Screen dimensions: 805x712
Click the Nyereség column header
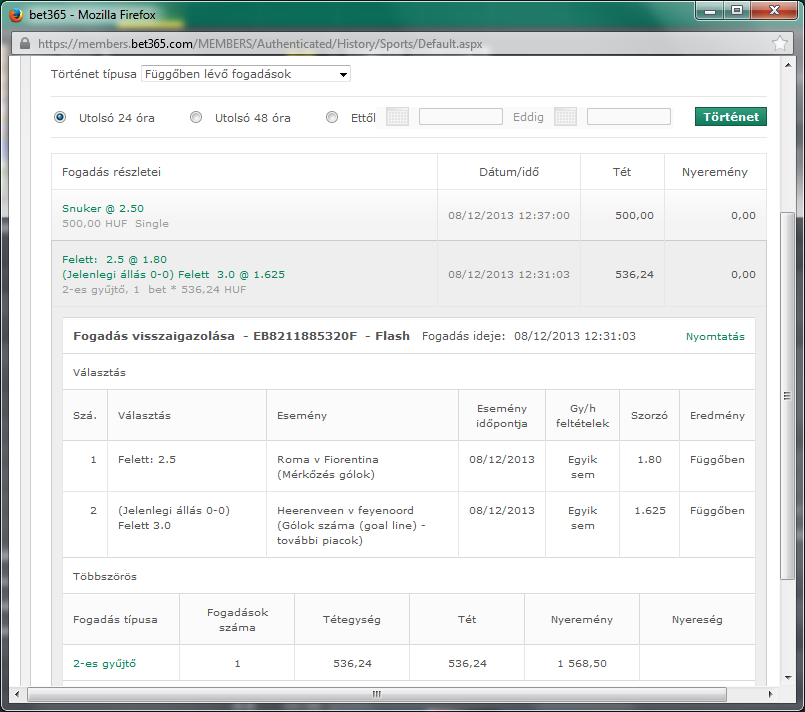click(697, 619)
